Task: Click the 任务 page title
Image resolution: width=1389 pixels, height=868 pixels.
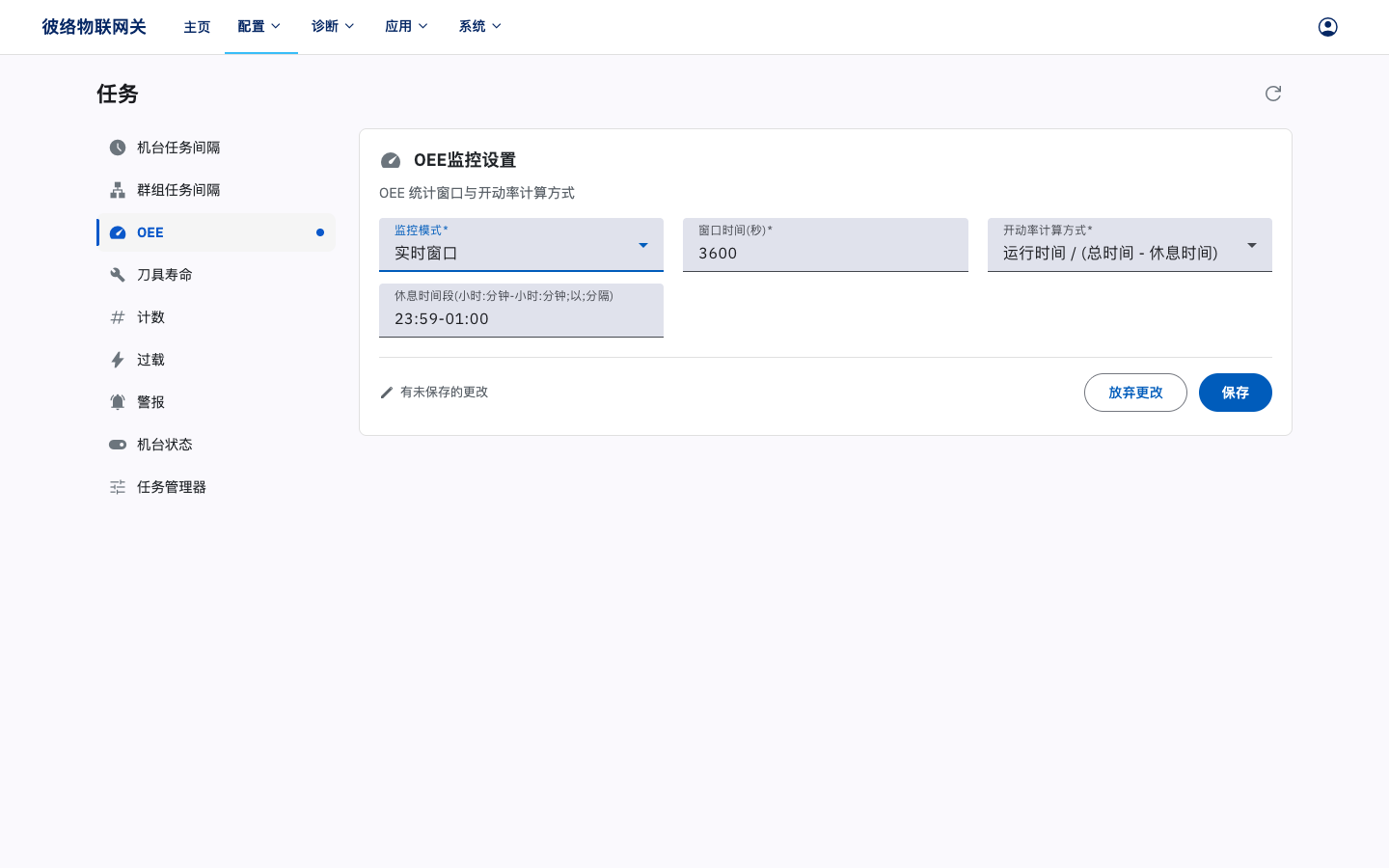Action: pyautogui.click(x=118, y=94)
